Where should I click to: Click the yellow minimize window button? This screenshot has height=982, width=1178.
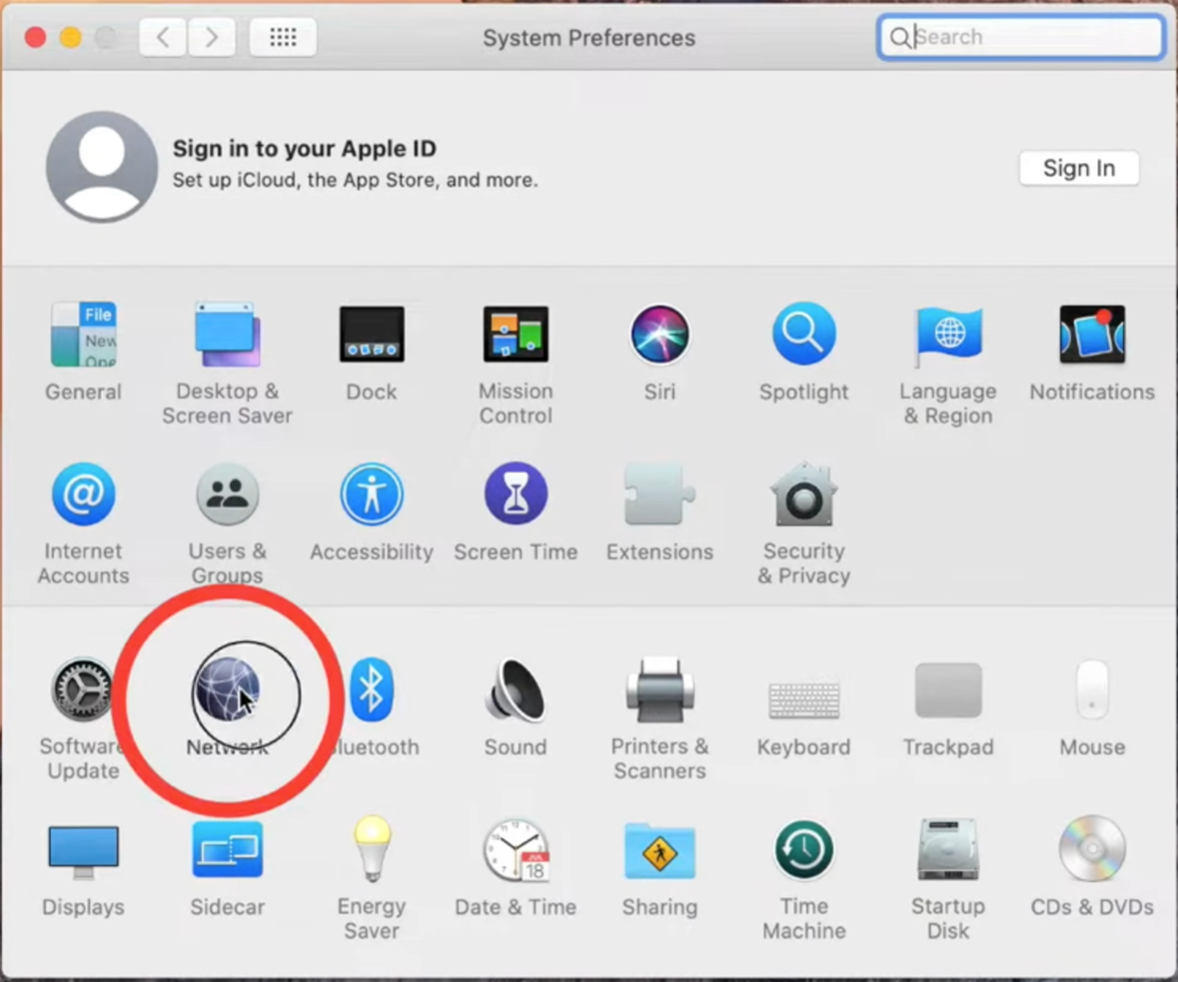tap(71, 37)
